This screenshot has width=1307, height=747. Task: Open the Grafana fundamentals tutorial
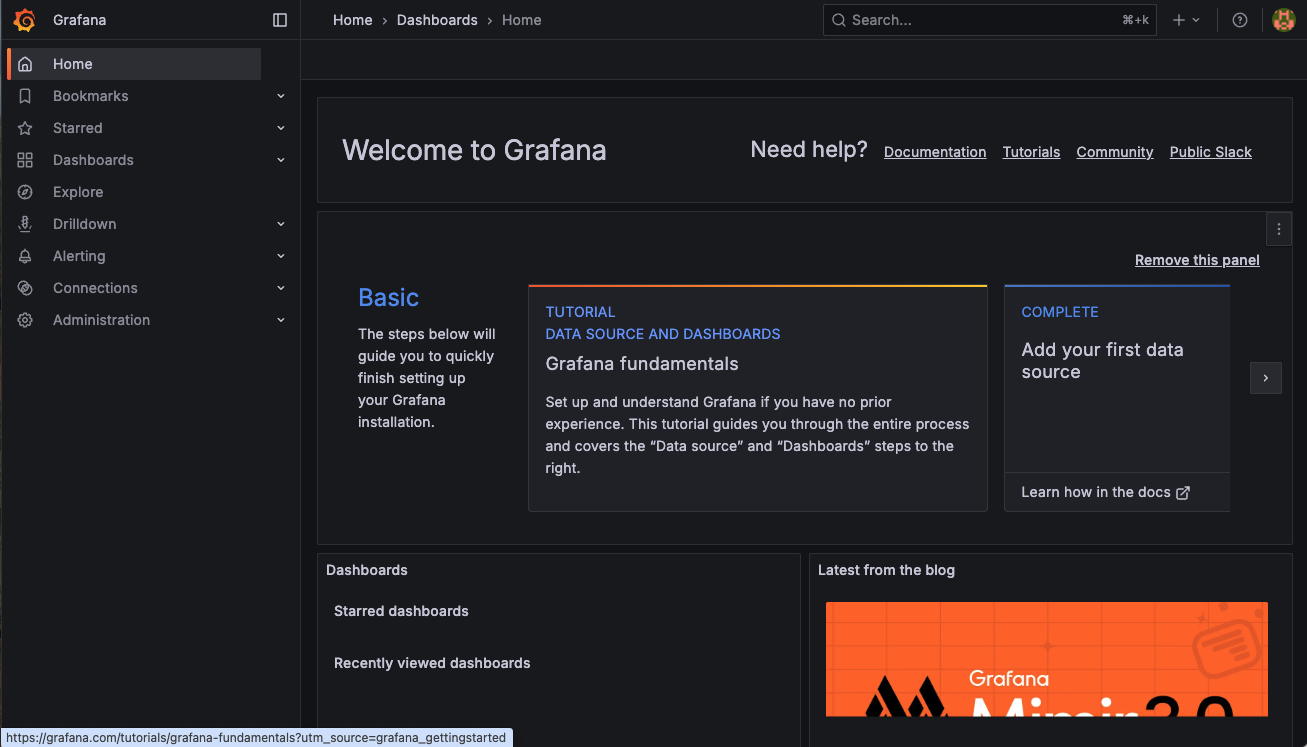click(641, 364)
